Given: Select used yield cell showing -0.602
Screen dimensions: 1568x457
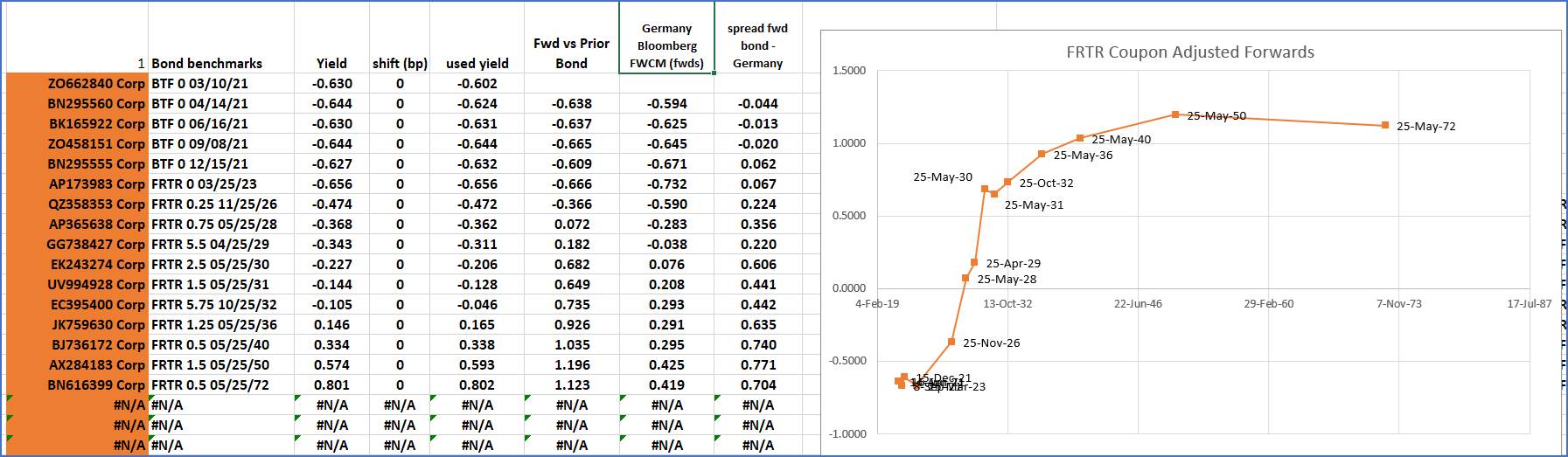Looking at the screenshot, I should point(477,84).
